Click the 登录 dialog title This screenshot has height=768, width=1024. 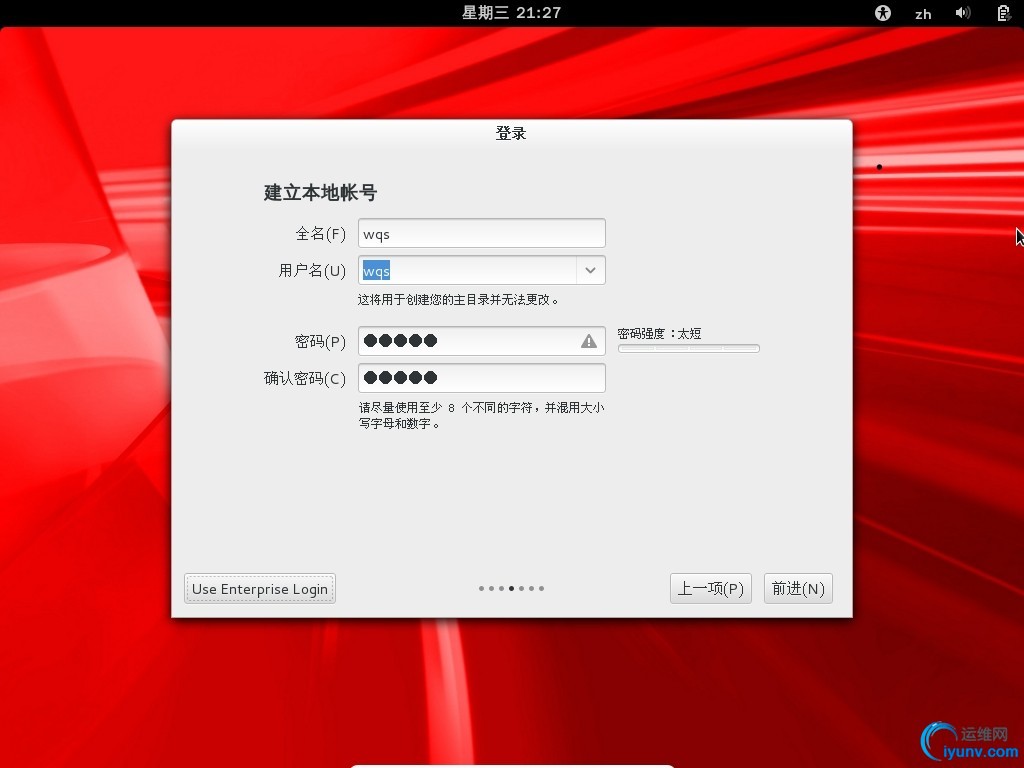point(511,133)
